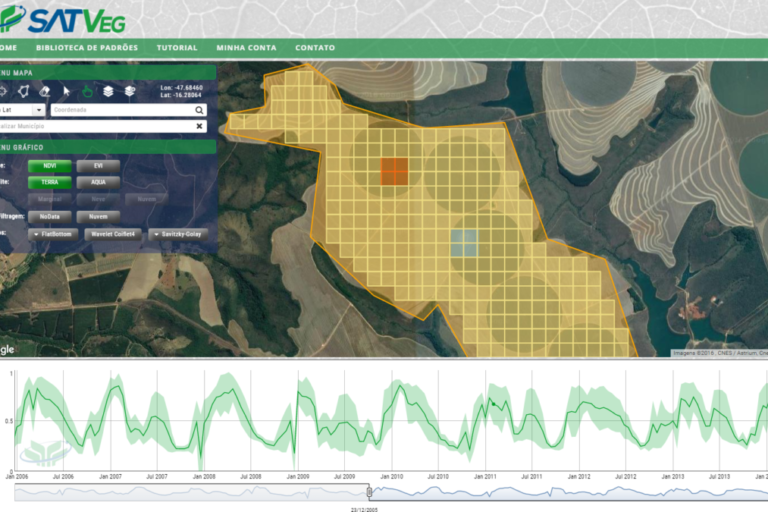Click the Wavelet Coiflet4 filter button
Image resolution: width=768 pixels, height=512 pixels.
[112, 233]
